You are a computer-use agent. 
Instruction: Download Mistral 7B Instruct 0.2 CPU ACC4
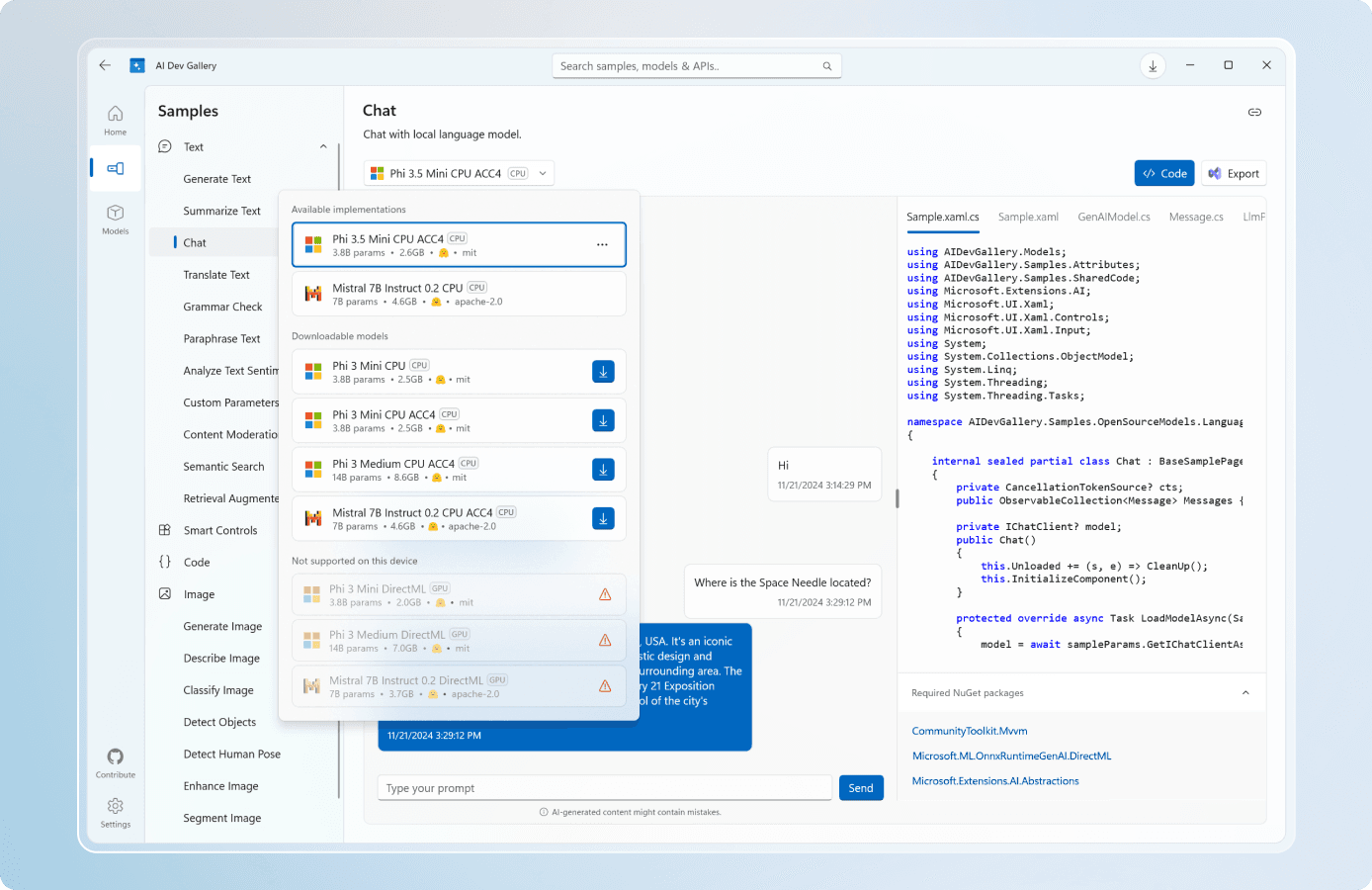(x=603, y=518)
